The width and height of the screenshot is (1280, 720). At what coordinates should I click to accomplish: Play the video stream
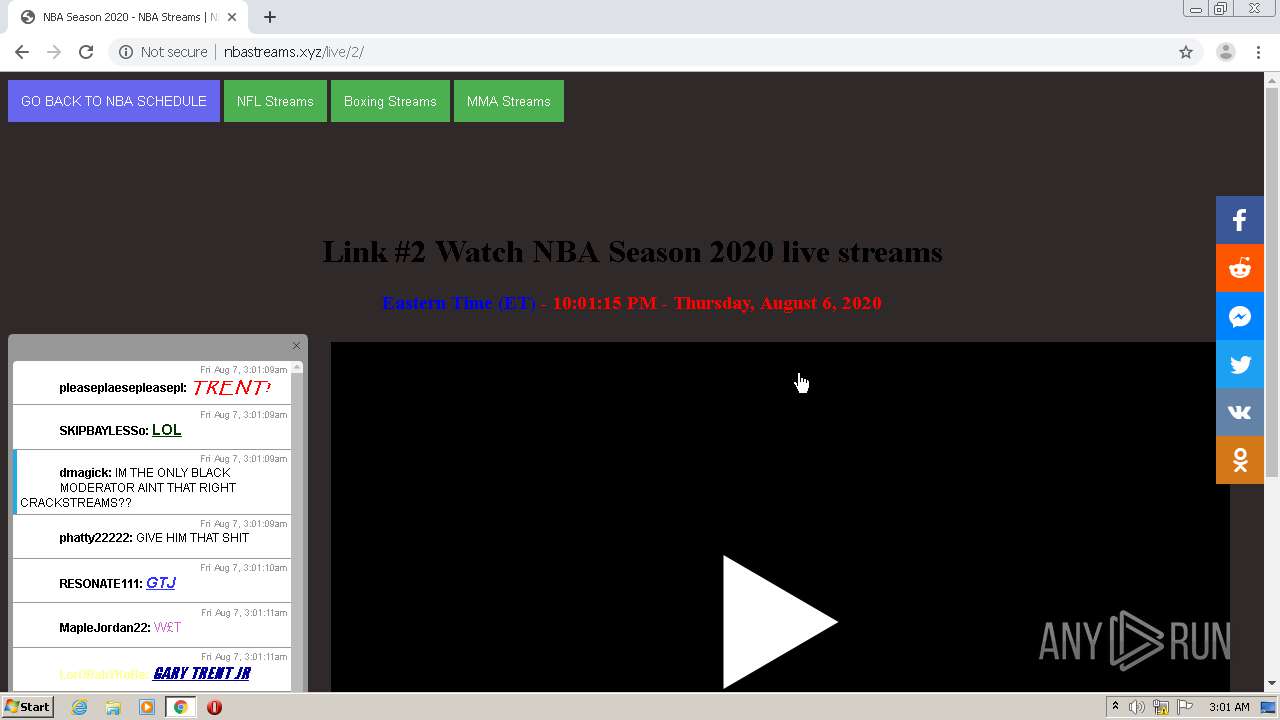pyautogui.click(x=780, y=622)
